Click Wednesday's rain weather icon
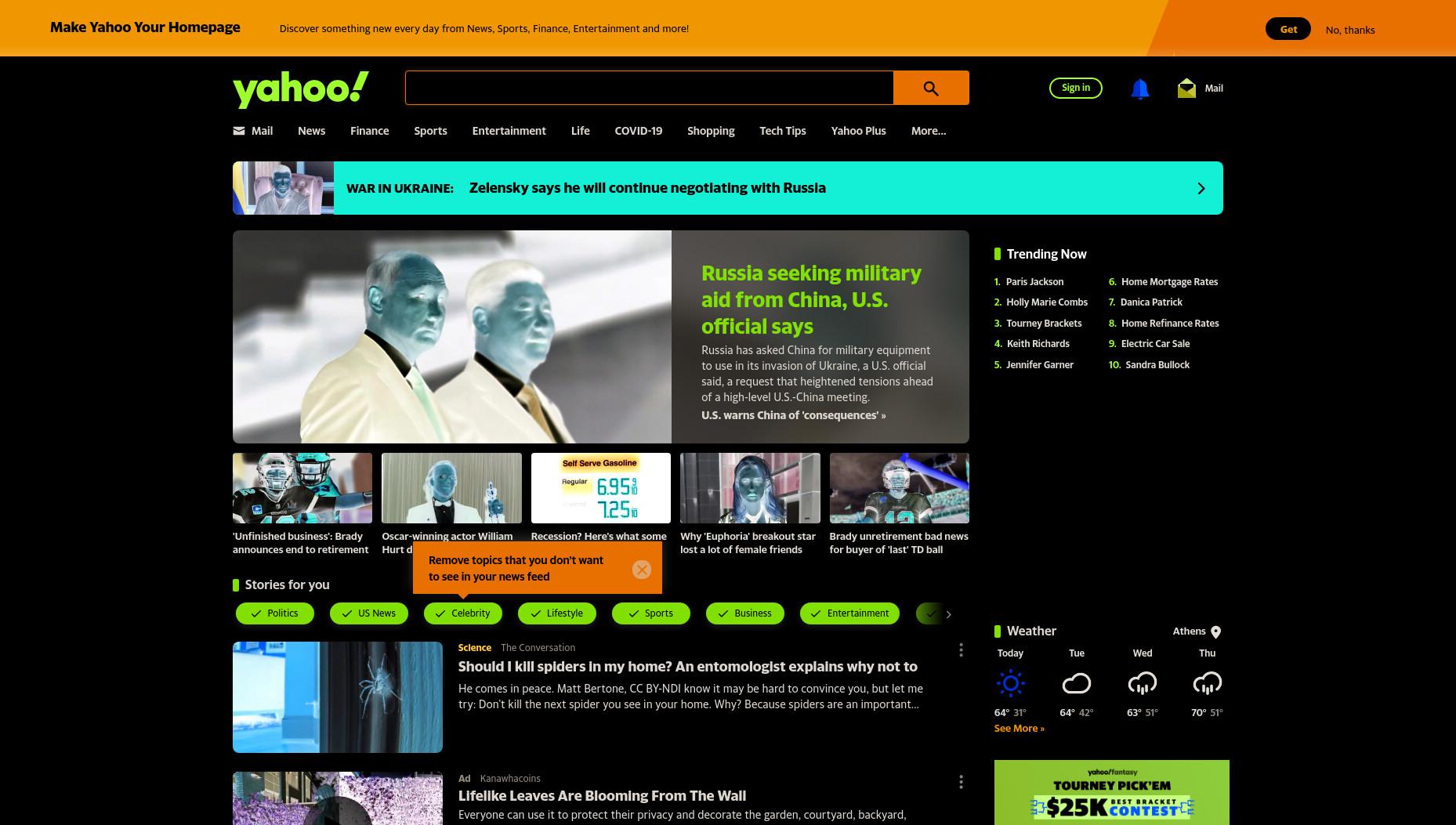1456x825 pixels. pyautogui.click(x=1143, y=684)
